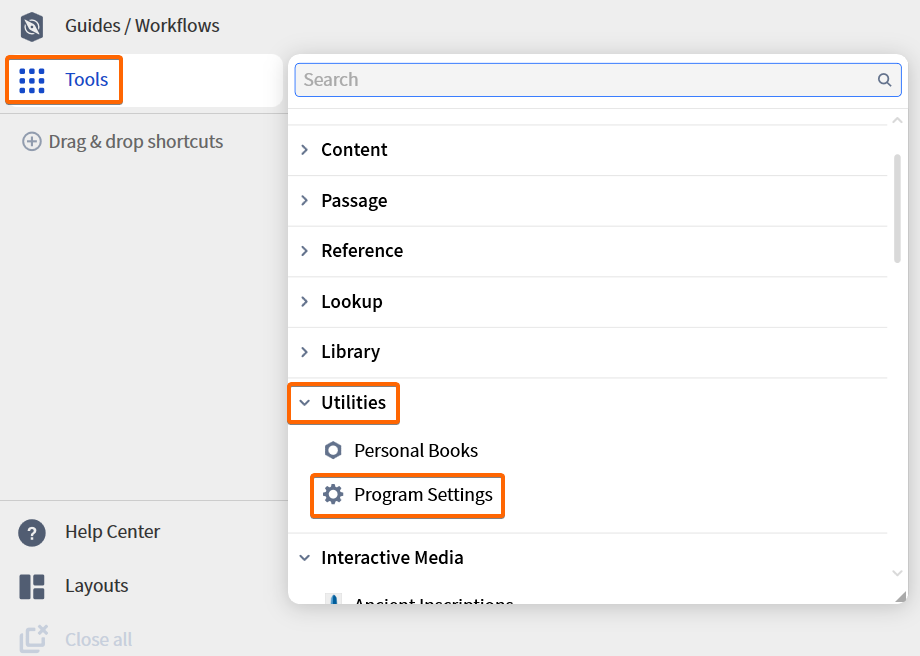Image resolution: width=920 pixels, height=656 pixels.
Task: Click the Utilities category label
Action: 353,403
